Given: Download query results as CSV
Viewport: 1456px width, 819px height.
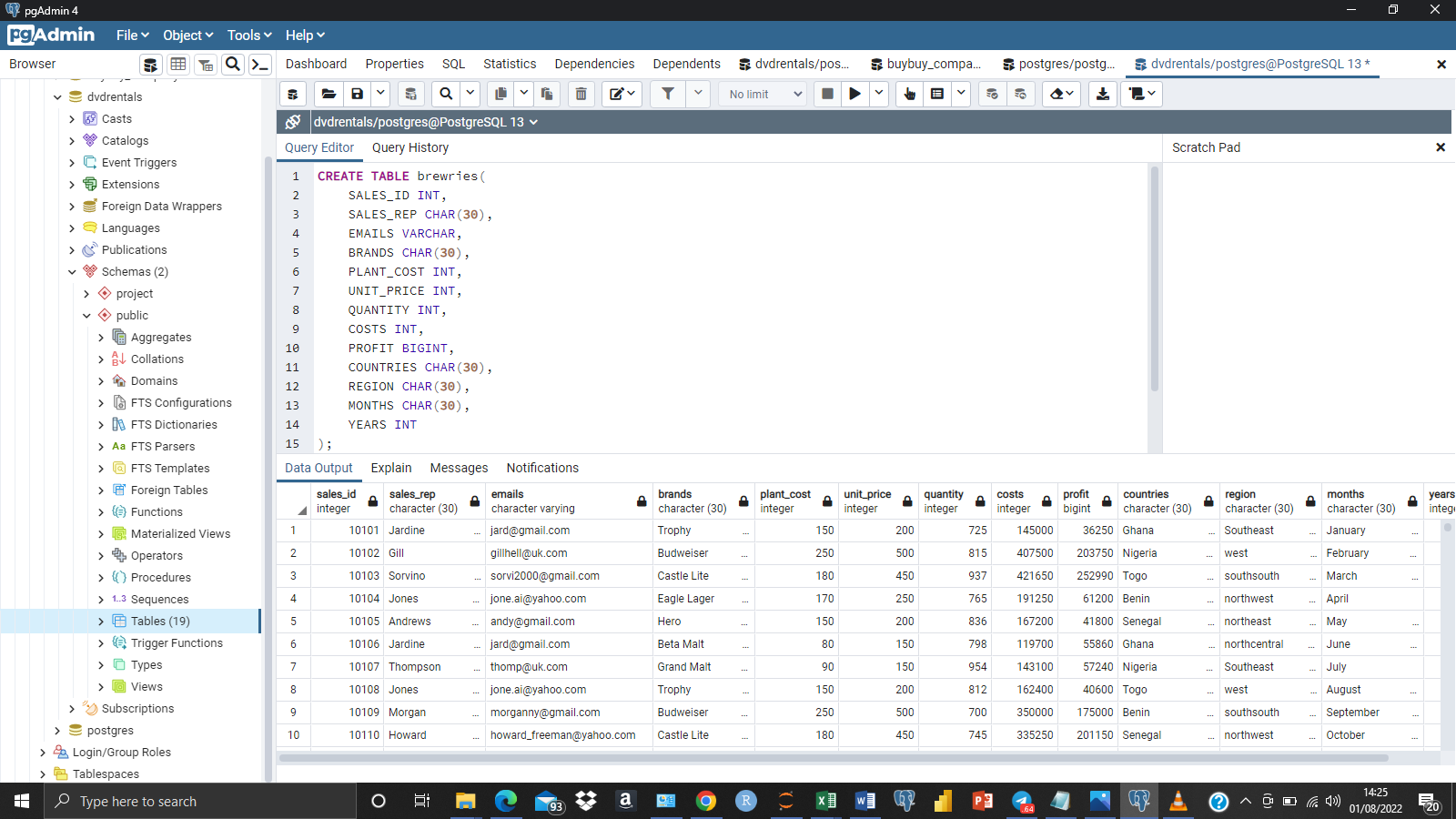Looking at the screenshot, I should tap(1102, 94).
